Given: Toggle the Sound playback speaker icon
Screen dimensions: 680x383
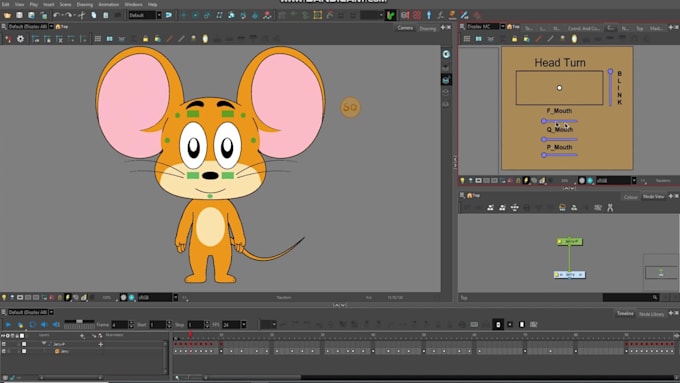Looking at the screenshot, I should 44,324.
